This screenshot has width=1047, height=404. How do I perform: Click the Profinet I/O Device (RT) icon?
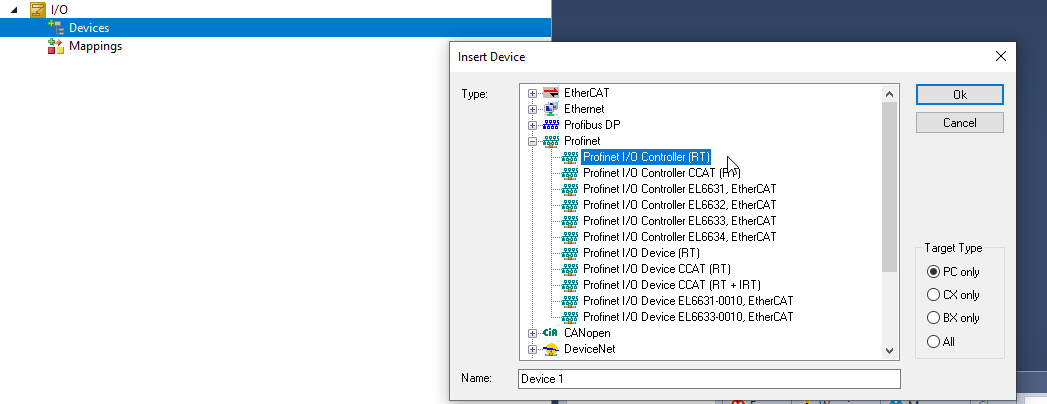click(570, 253)
